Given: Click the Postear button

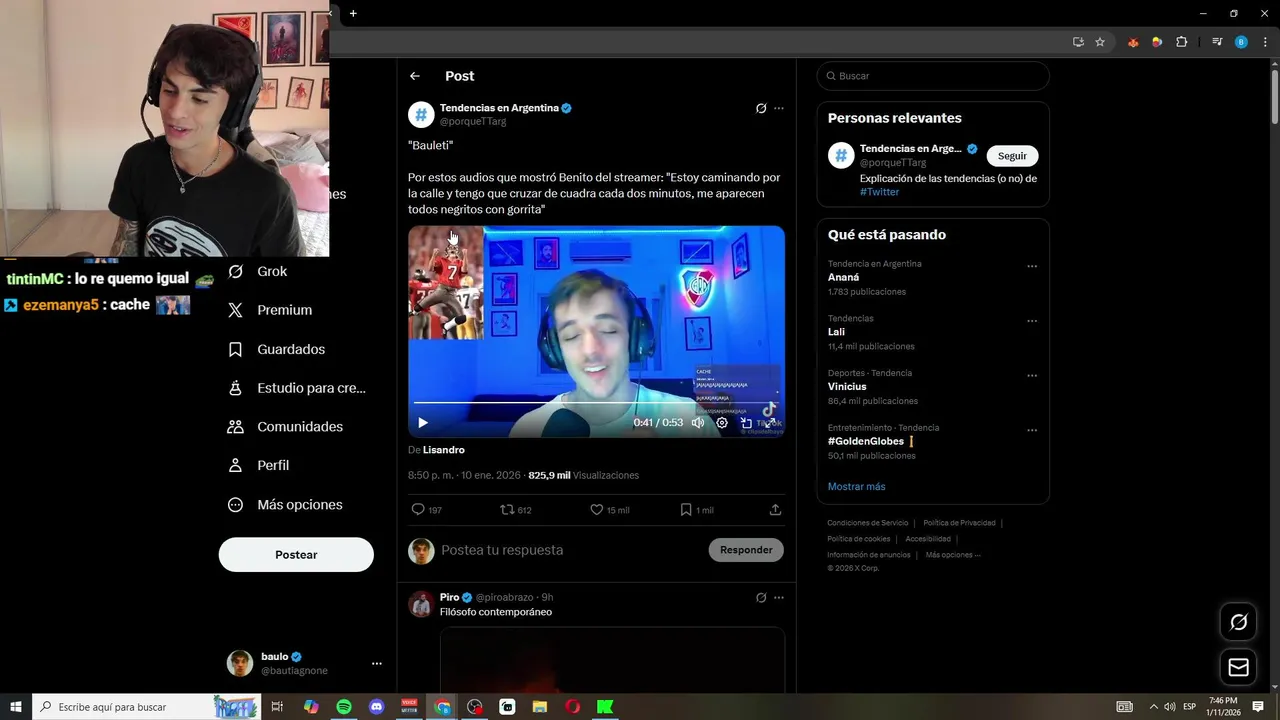Looking at the screenshot, I should point(296,555).
